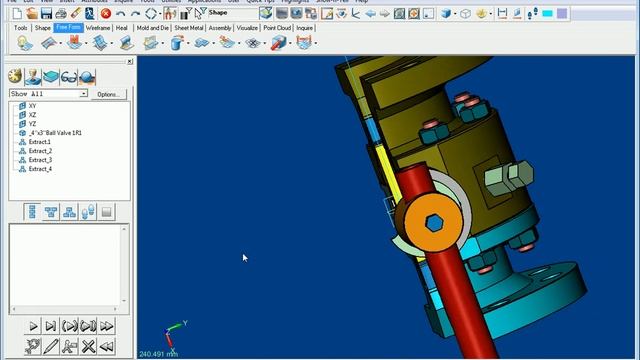Toggle the gray square view button
Screen dimensions: 640x360
tap(106, 212)
